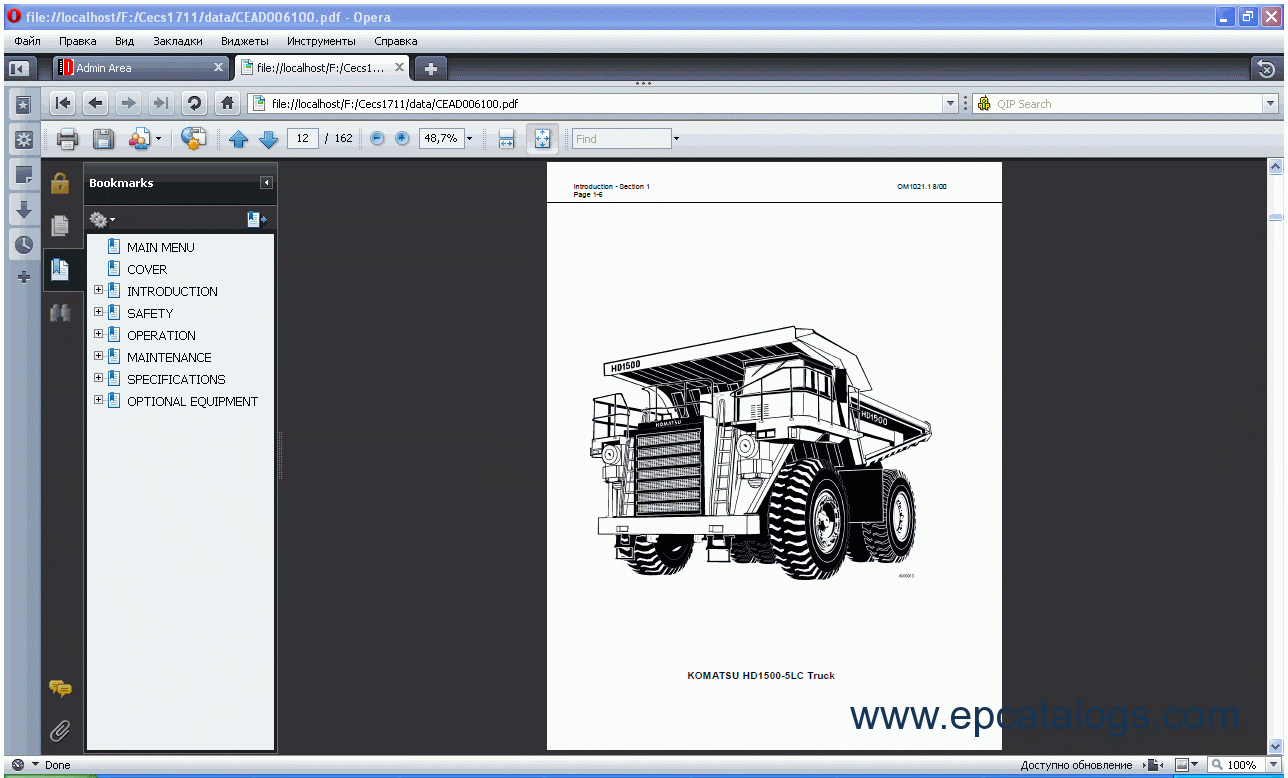This screenshot has width=1288, height=778.
Task: Expand the INTRODUCTION bookmark
Action: 98,291
